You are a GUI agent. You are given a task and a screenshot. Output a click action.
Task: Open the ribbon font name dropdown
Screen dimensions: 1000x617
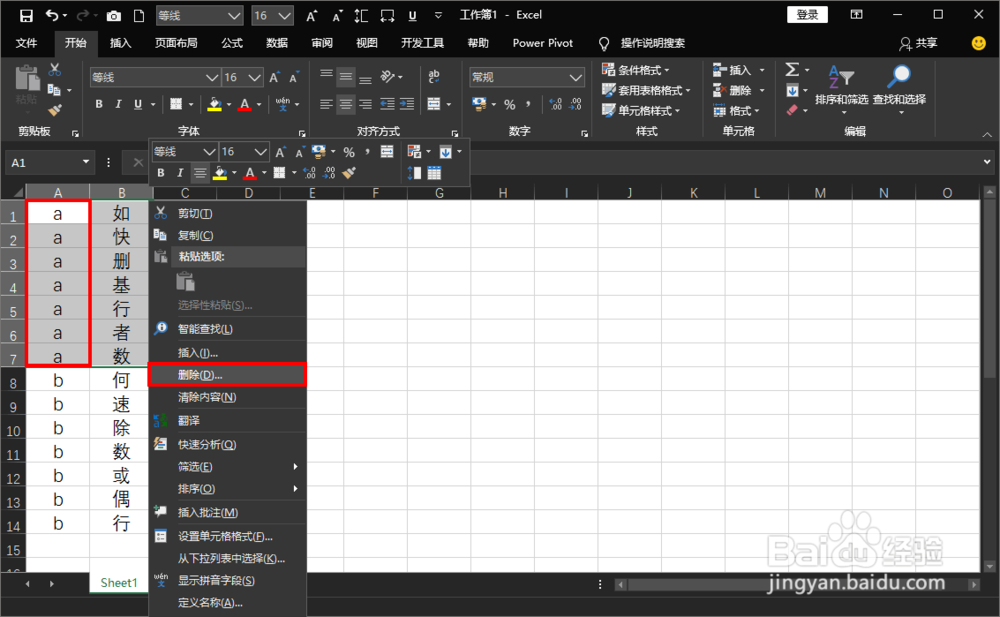coord(212,77)
